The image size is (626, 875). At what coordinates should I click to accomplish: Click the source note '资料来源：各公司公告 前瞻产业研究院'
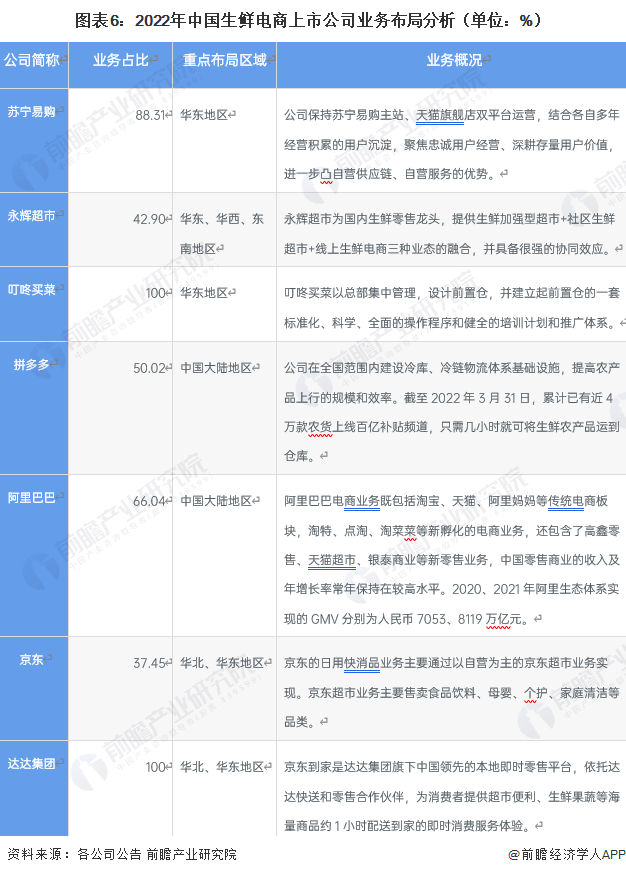[122, 854]
